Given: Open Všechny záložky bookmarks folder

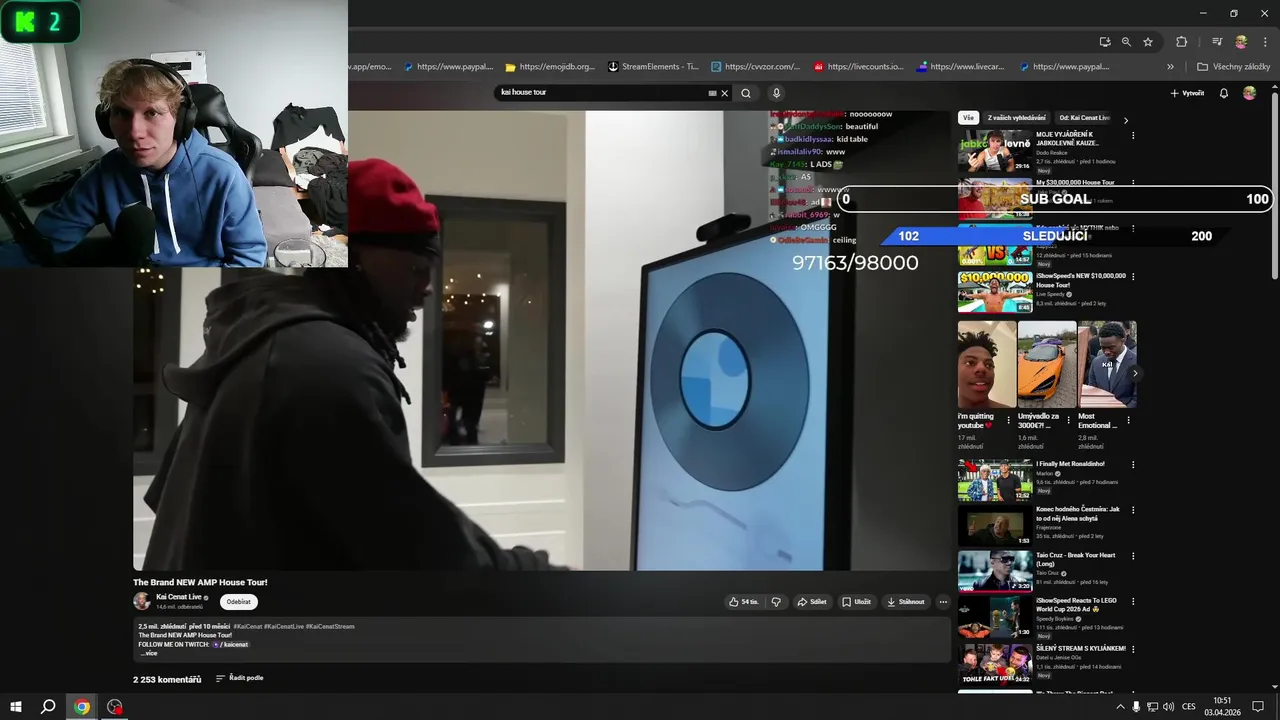Looking at the screenshot, I should pyautogui.click(x=1233, y=67).
